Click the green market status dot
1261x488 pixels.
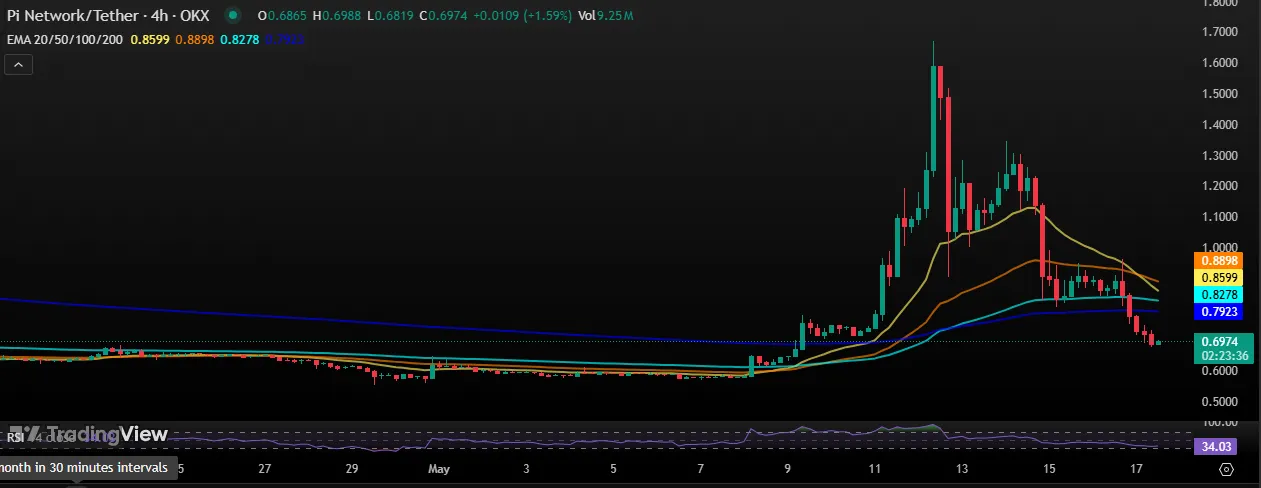click(x=233, y=16)
